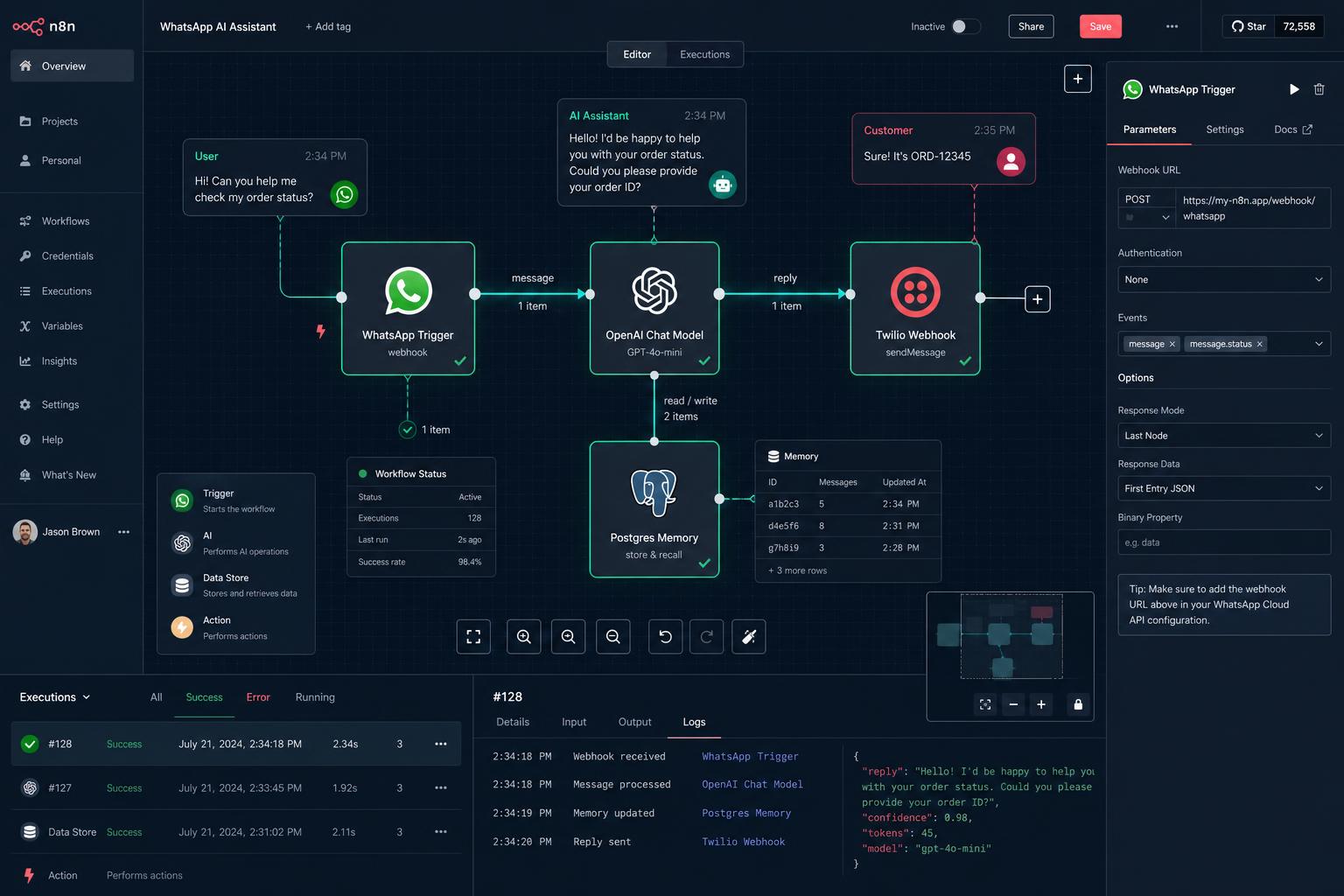
Task: Expand the Events multi-select dropdown
Action: coord(1319,344)
